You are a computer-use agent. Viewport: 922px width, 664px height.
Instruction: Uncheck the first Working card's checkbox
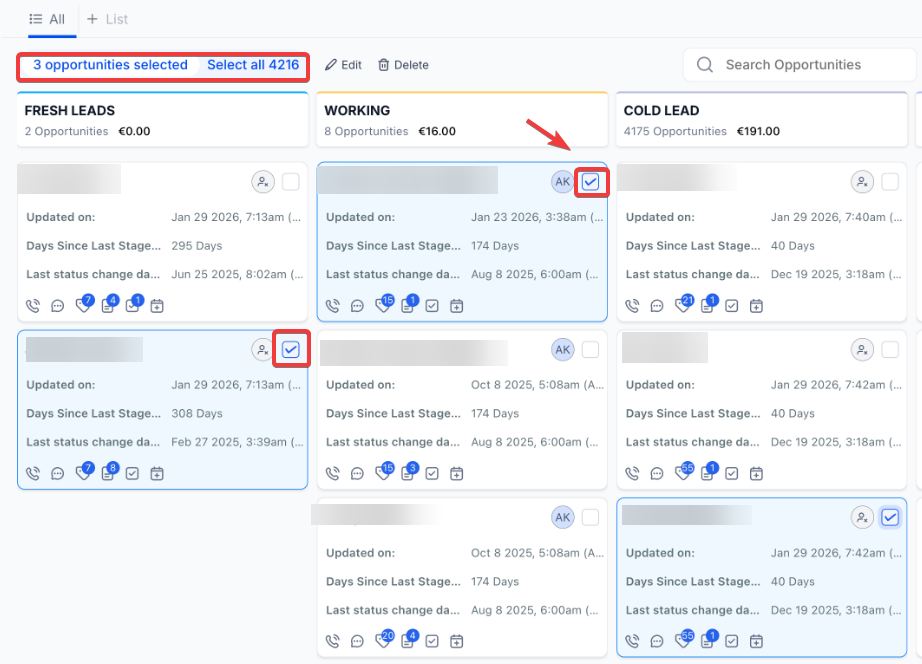click(x=590, y=182)
